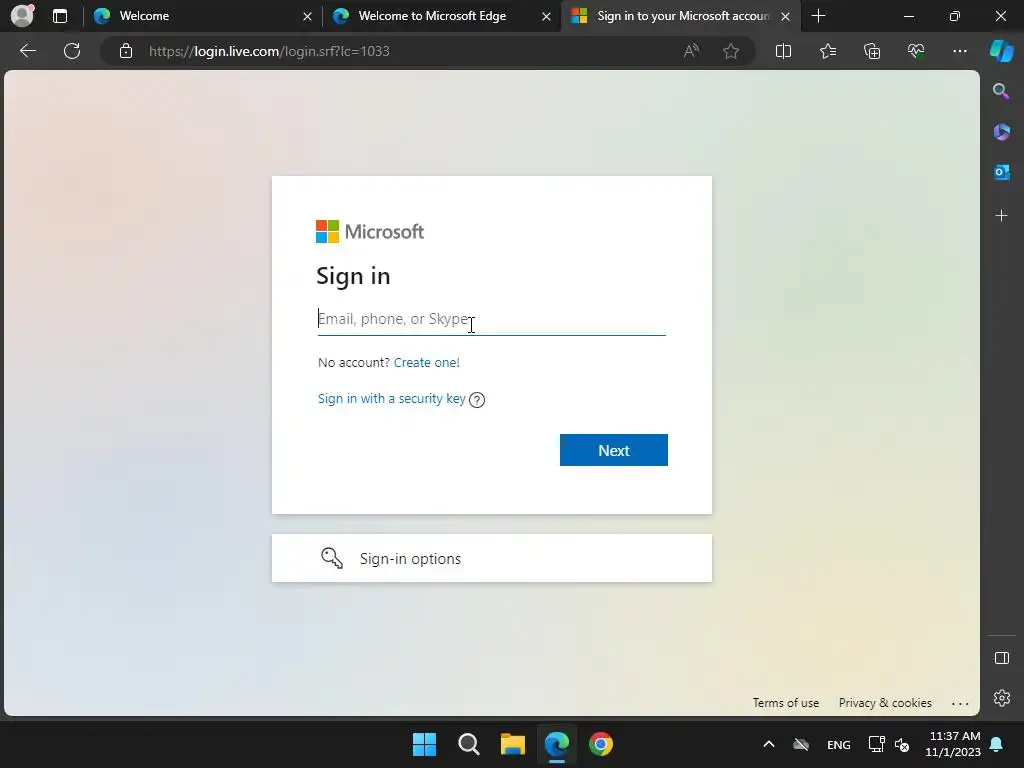Click the Edge taskbar icon
The image size is (1024, 768).
[557, 744]
